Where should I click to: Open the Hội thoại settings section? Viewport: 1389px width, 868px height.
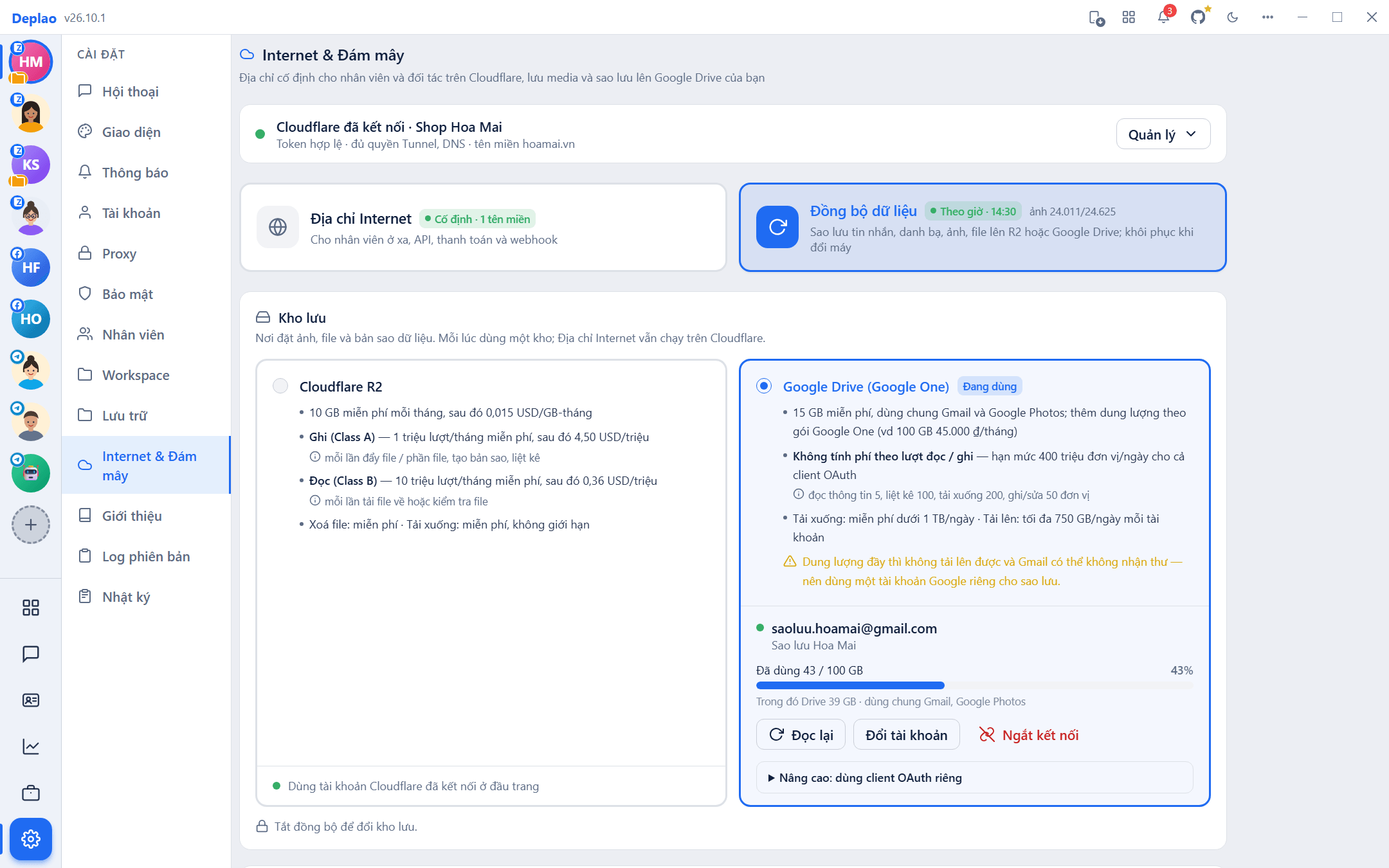(x=146, y=91)
